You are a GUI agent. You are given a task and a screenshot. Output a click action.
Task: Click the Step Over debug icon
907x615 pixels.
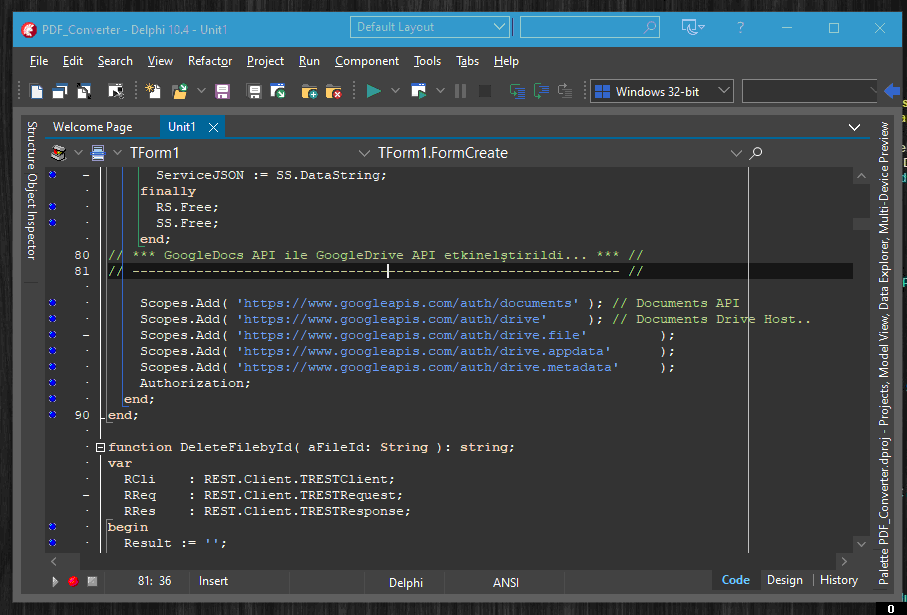tap(541, 91)
